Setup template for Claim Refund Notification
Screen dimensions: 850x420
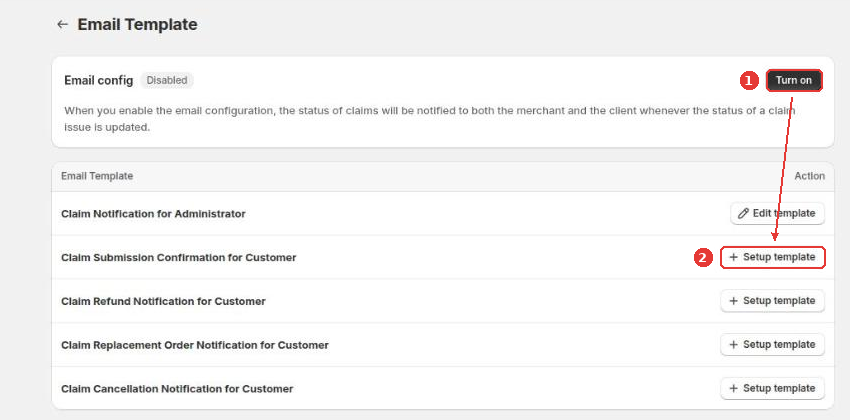(772, 301)
